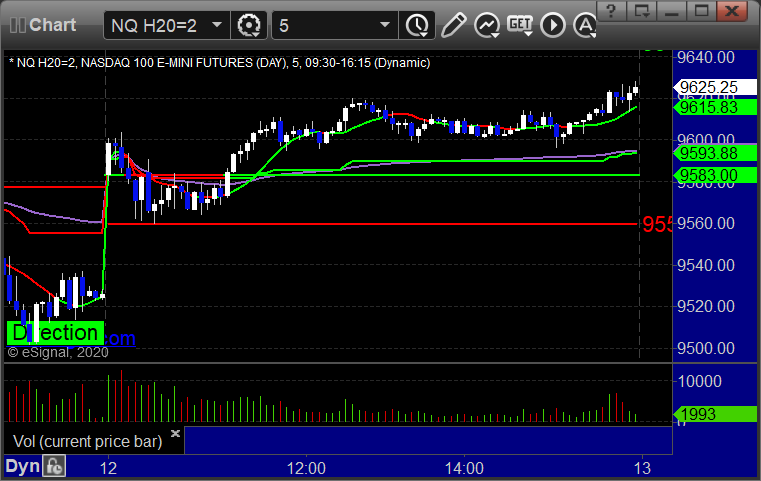Click the chart title NQ H20=2 NASDAQ text

pyautogui.click(x=219, y=63)
